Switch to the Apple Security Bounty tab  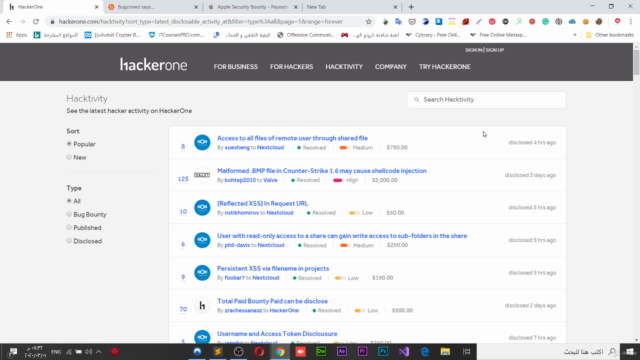252,7
